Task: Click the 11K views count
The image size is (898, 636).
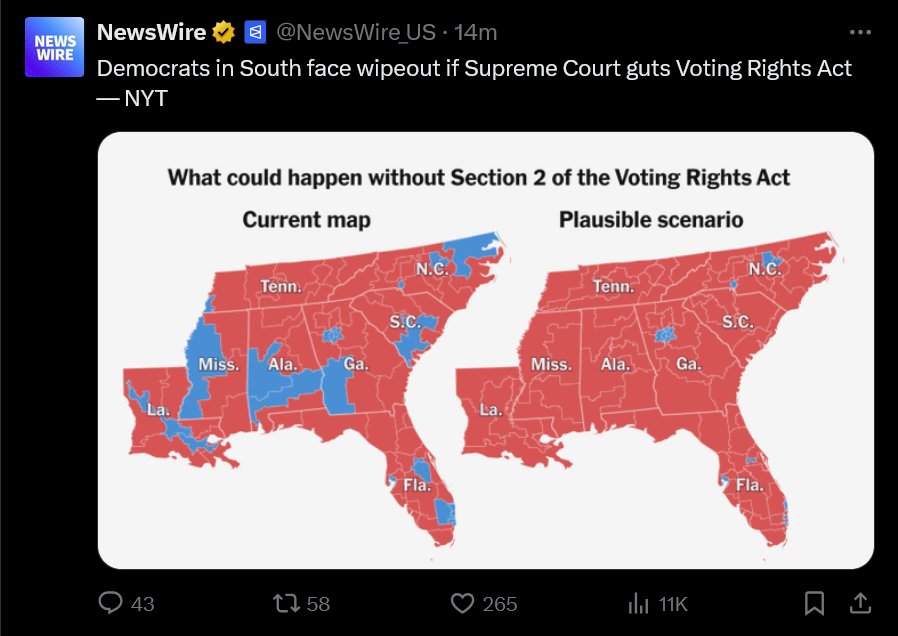Action: coord(673,604)
